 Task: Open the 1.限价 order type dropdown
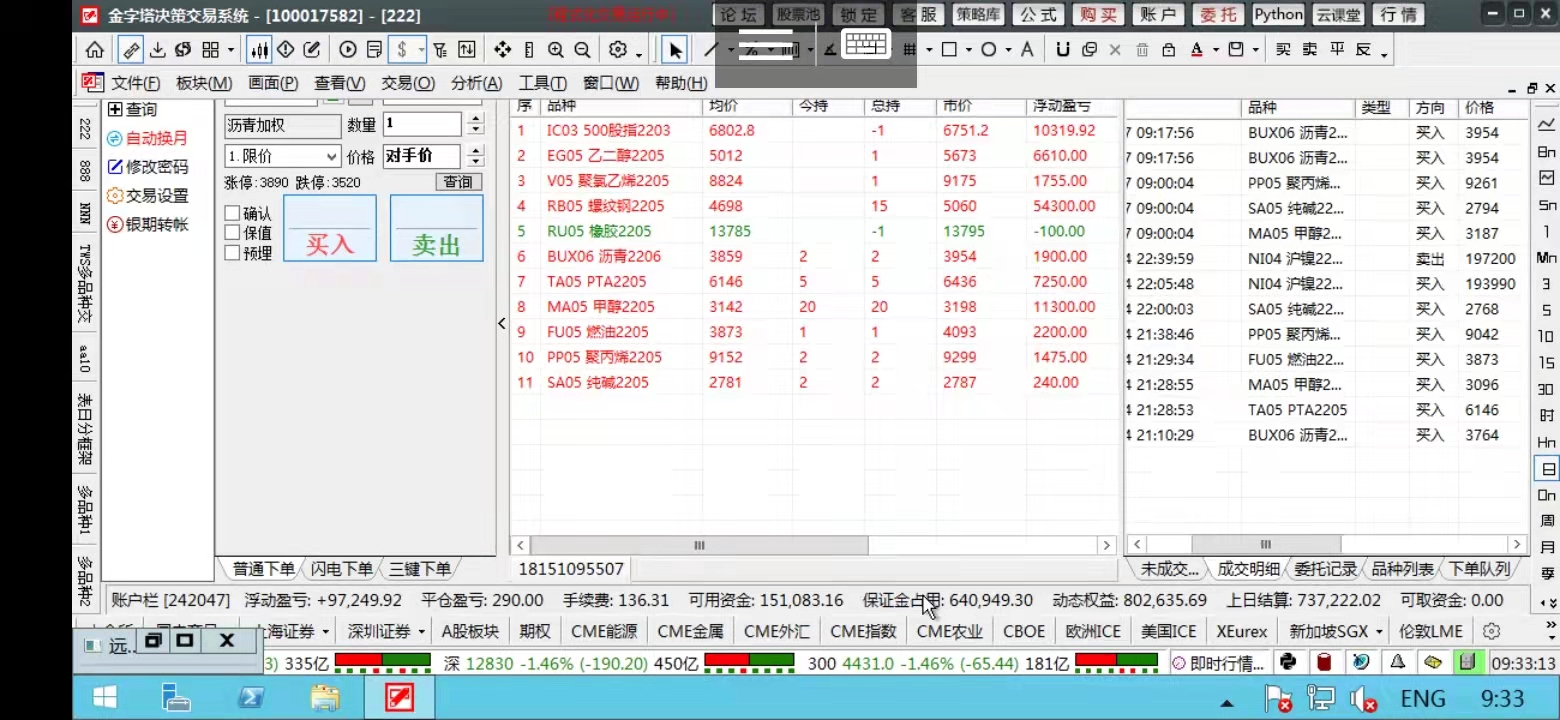tap(283, 157)
